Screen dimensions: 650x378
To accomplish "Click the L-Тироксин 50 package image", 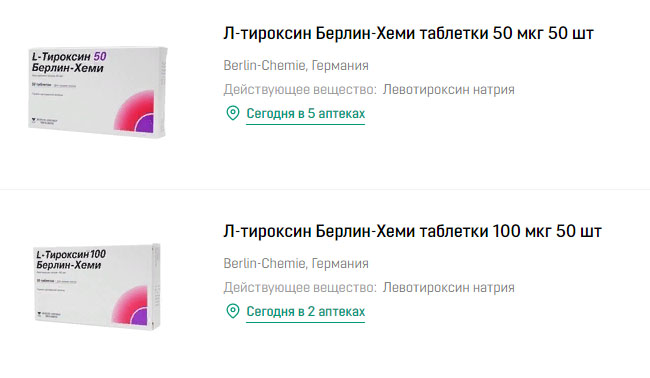I will pyautogui.click(x=97, y=92).
